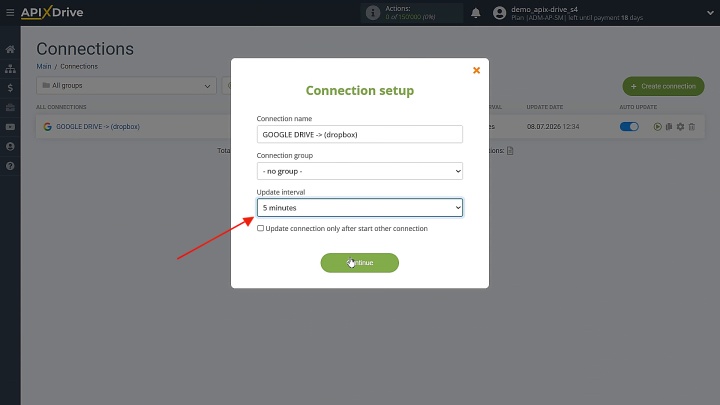Open the user profile icon in sidebar
The height and width of the screenshot is (405, 720).
[x=10, y=146]
